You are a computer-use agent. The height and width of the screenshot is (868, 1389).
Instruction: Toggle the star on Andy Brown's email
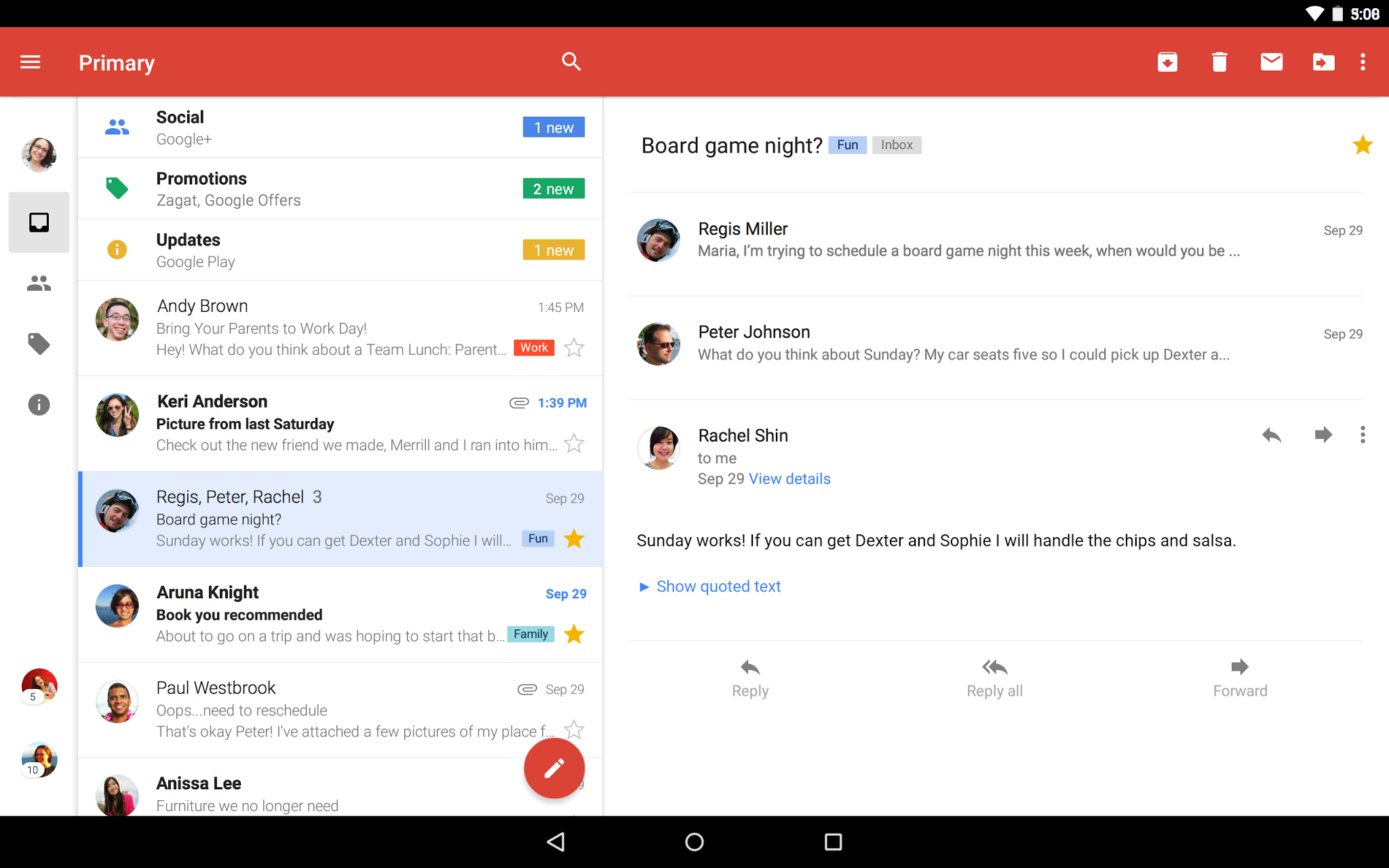coord(575,348)
